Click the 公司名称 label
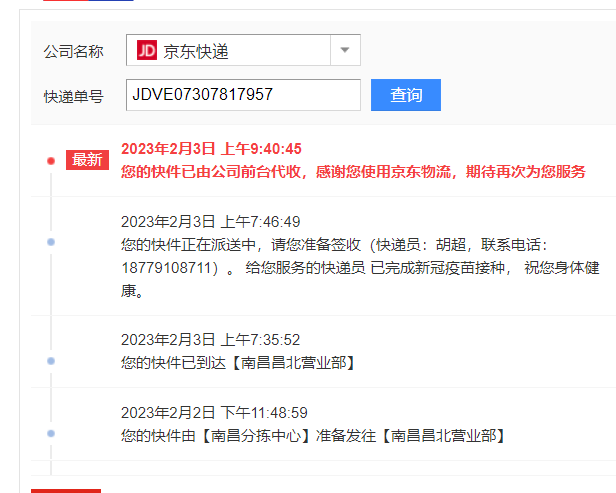The height and width of the screenshot is (493, 616). (73, 51)
